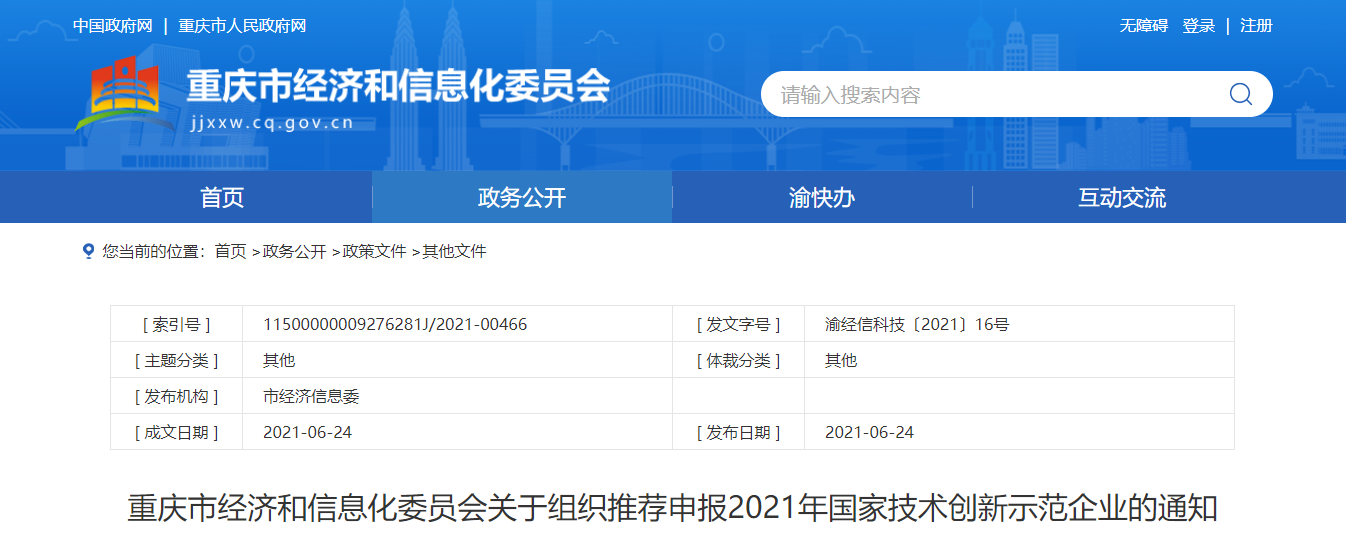
Task: Enable 无障碍 accessibility mode
Action: pos(1143,26)
